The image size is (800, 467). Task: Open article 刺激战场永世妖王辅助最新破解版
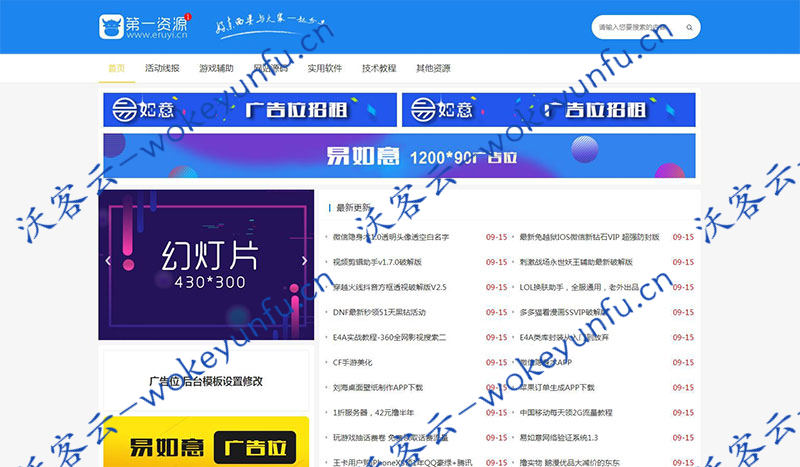[x=576, y=262]
